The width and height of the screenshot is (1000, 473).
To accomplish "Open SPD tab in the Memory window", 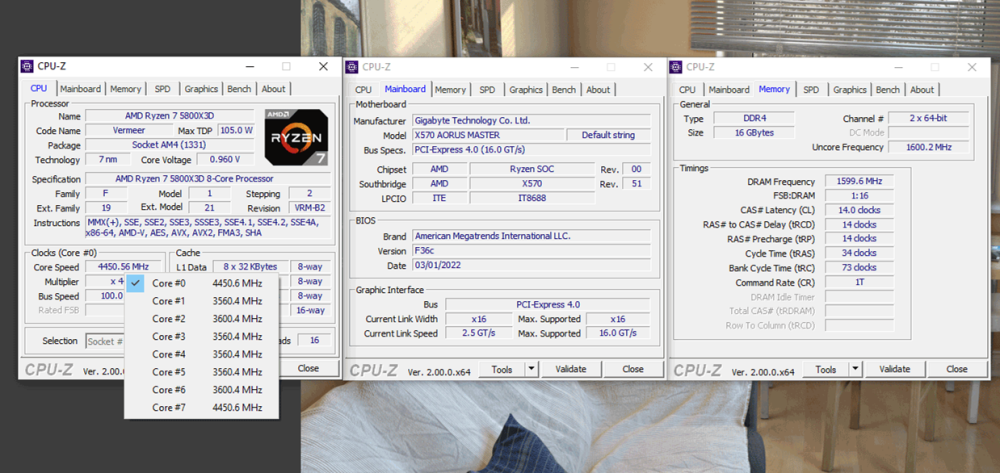I will click(811, 89).
